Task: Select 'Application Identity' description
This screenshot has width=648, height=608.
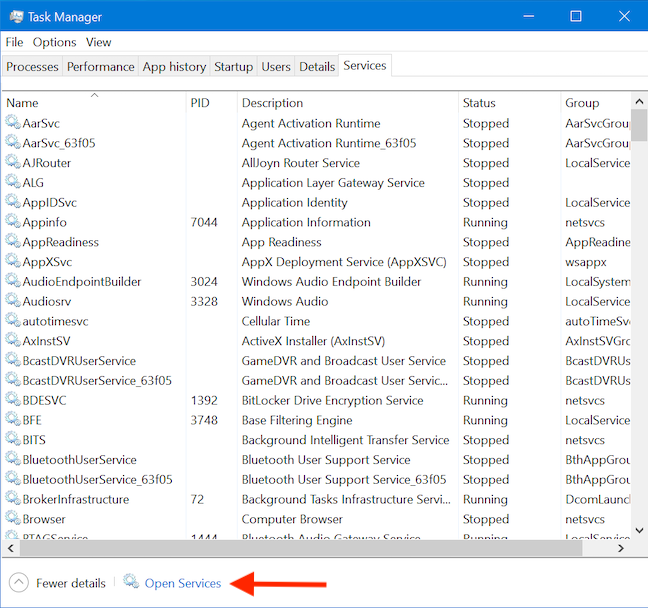Action: (x=294, y=203)
